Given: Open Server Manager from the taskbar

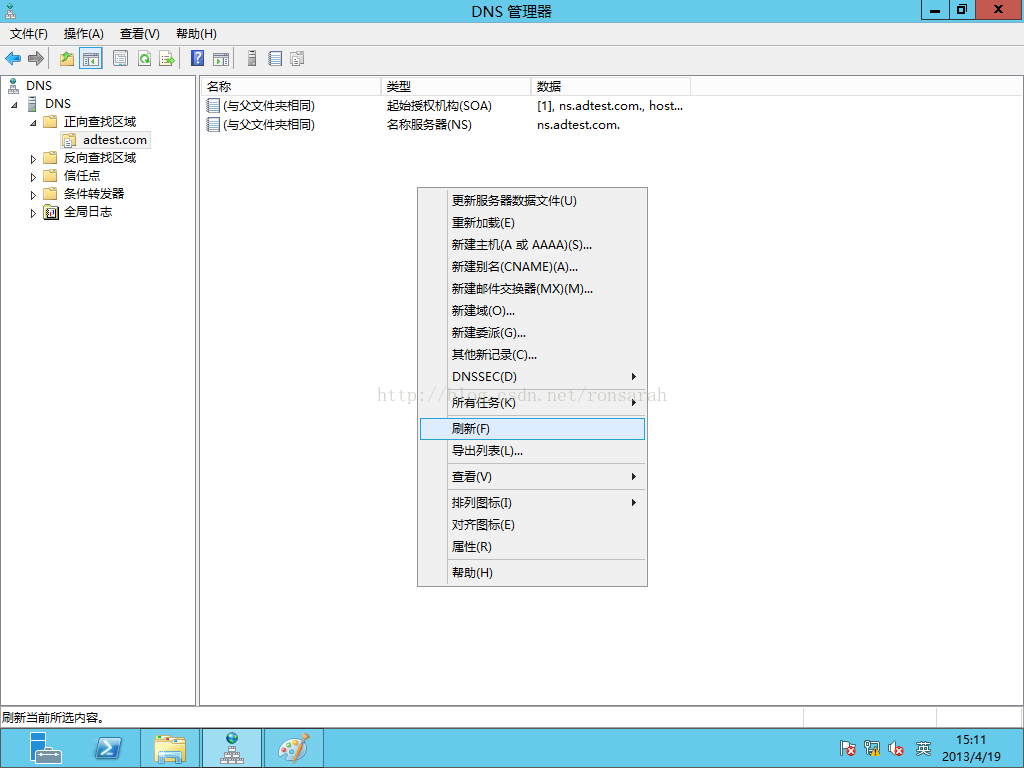Looking at the screenshot, I should (x=44, y=748).
